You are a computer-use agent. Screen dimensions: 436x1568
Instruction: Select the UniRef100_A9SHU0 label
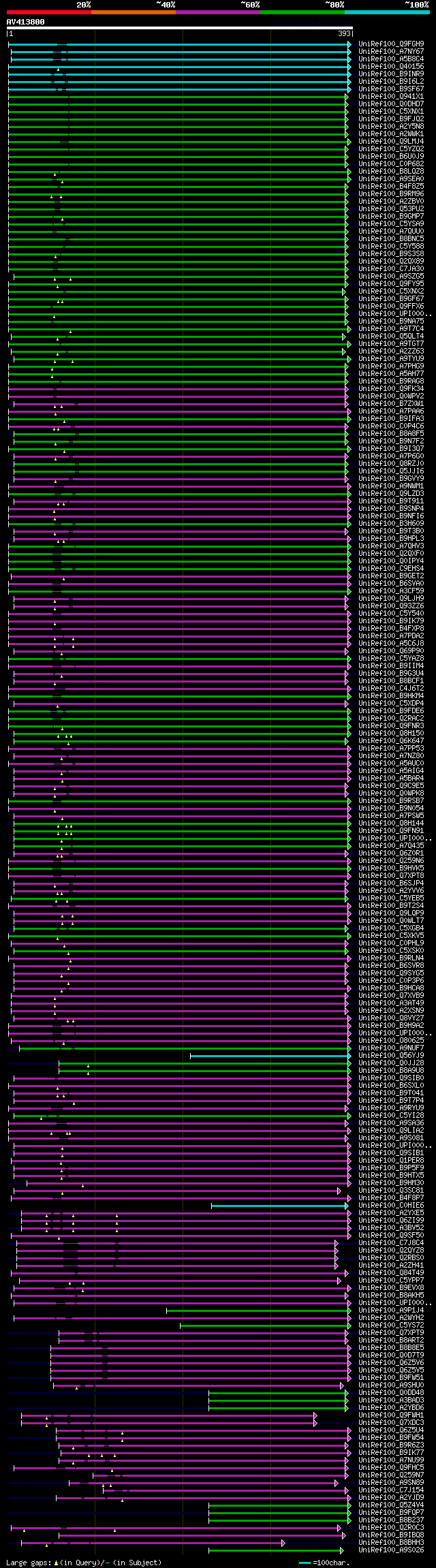pos(391,1385)
